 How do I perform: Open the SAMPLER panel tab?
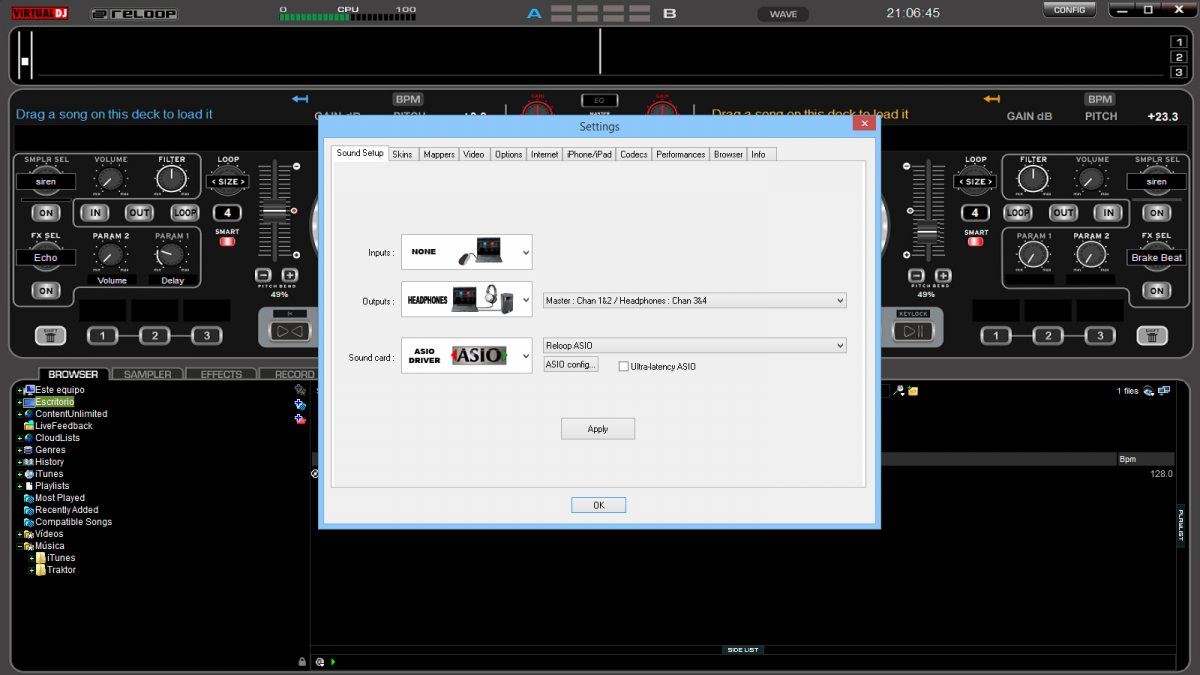[x=147, y=374]
